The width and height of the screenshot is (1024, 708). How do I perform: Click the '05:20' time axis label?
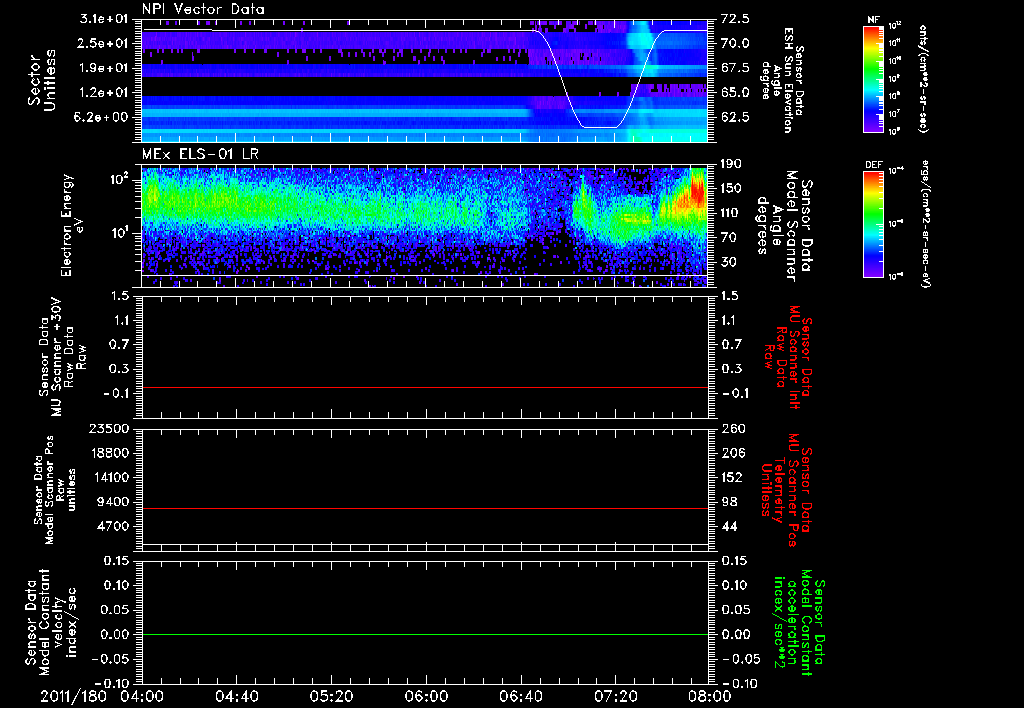click(332, 697)
